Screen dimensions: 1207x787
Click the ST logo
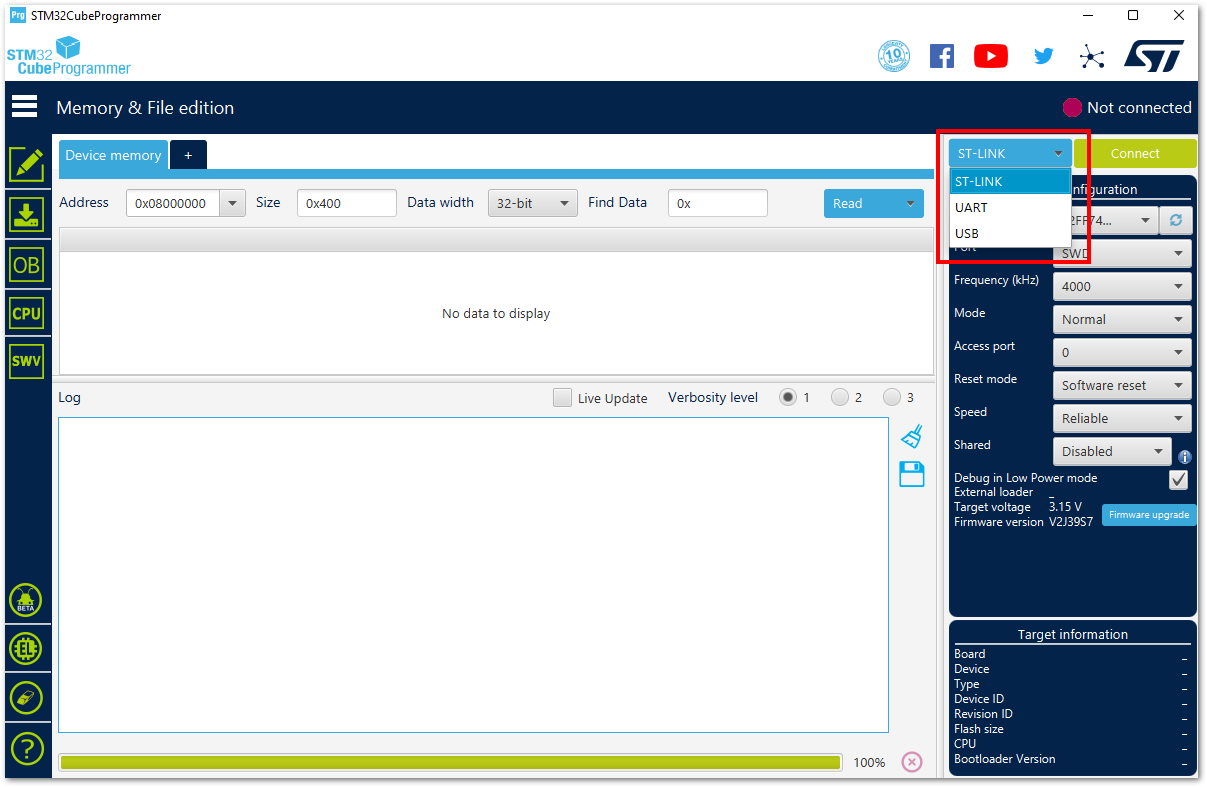[x=1154, y=56]
